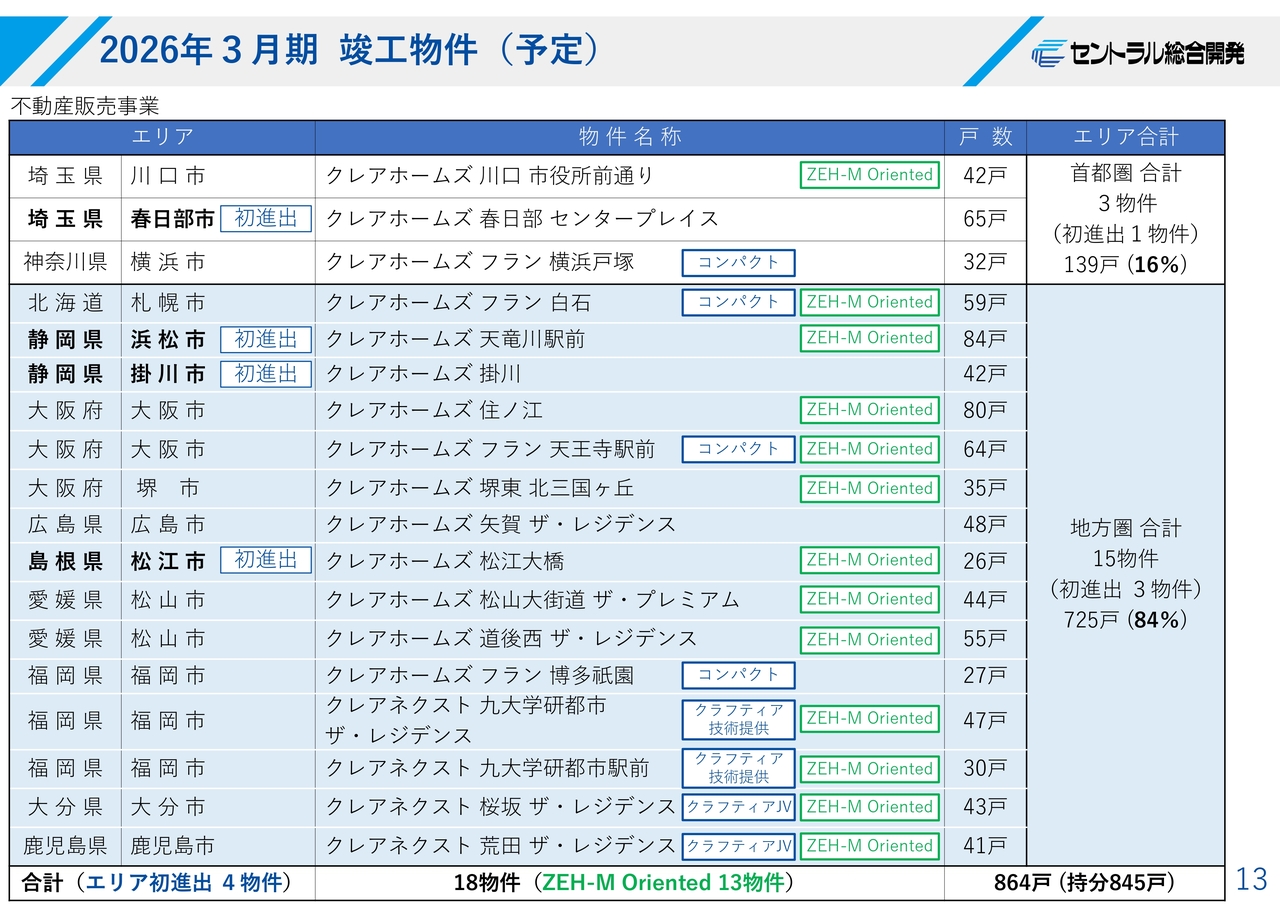1280x905 pixels.
Task: Click the セントラル総合開発 company logo
Action: (x=1138, y=52)
